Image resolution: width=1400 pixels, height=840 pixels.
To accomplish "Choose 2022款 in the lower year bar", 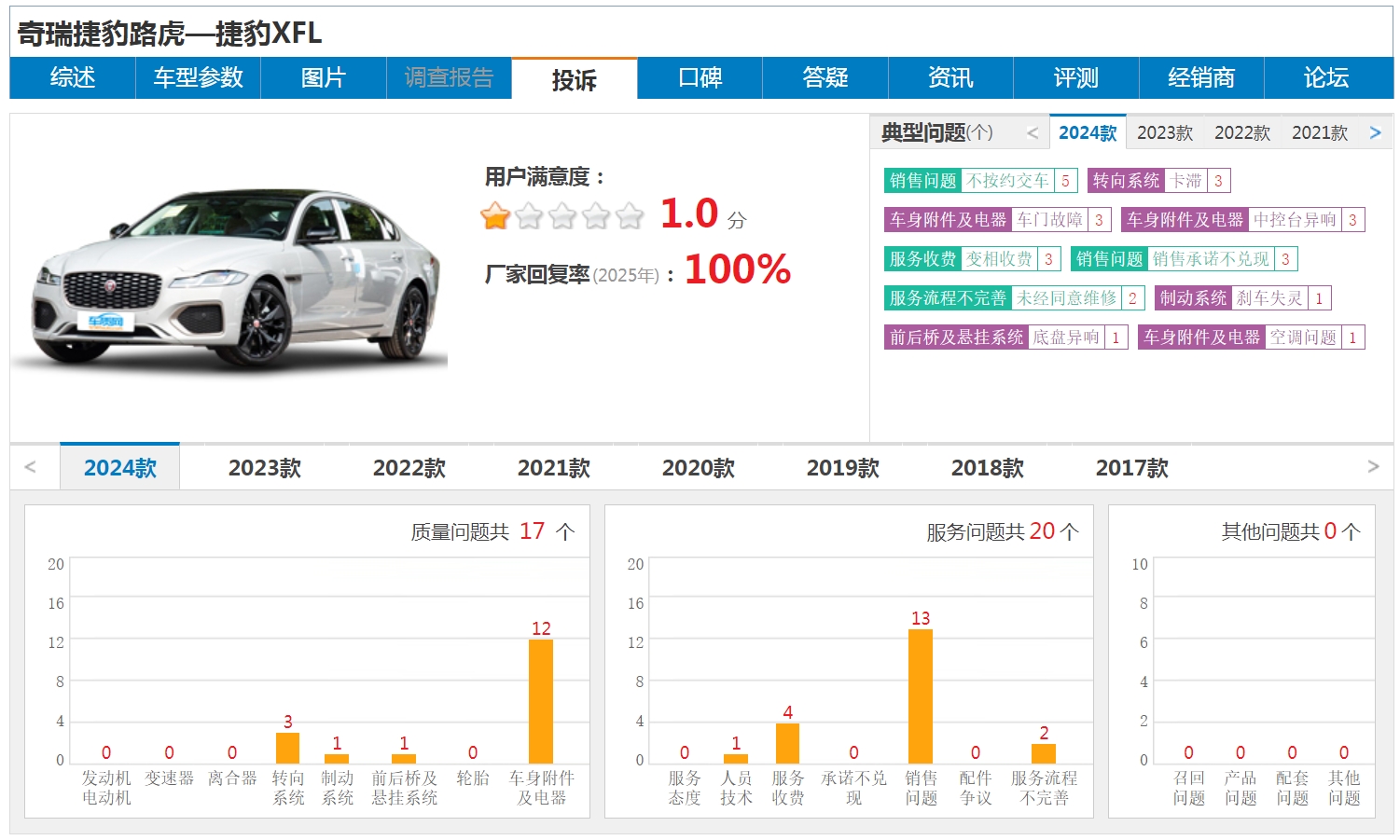I will click(x=409, y=468).
